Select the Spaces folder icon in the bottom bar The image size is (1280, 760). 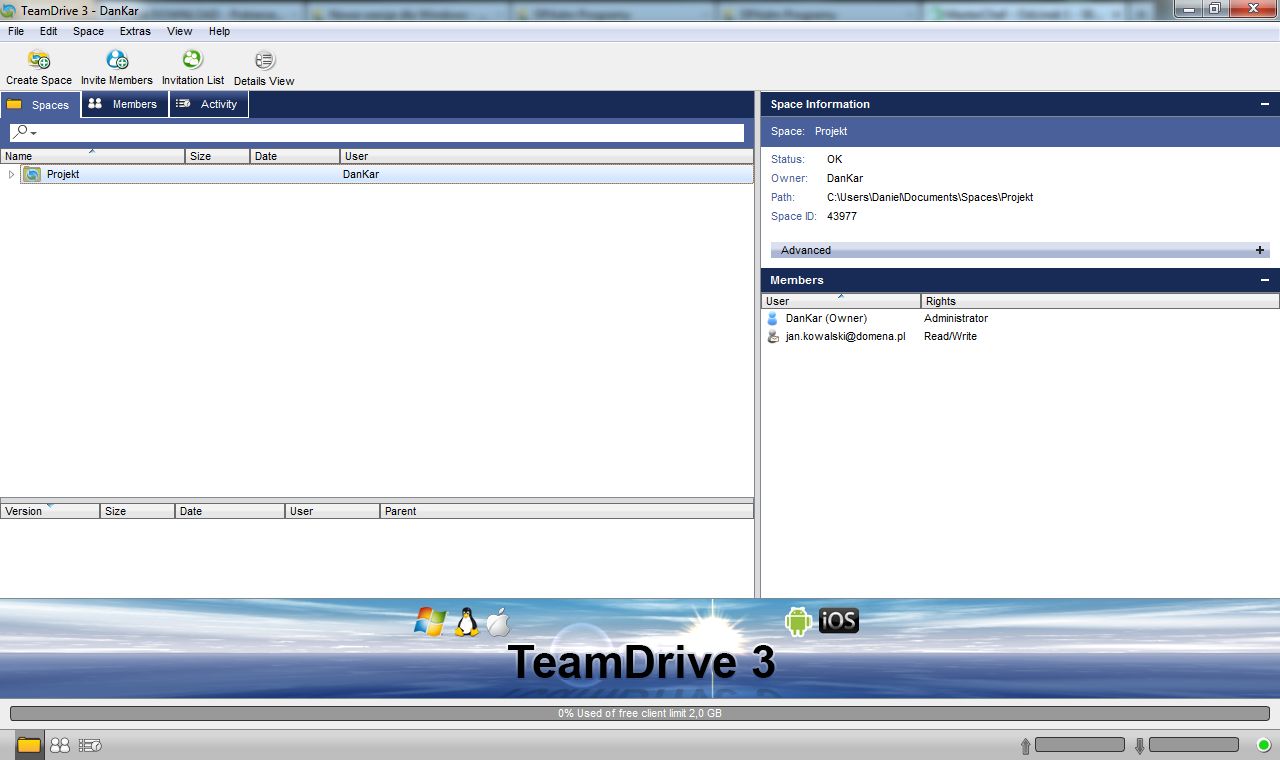pos(28,744)
